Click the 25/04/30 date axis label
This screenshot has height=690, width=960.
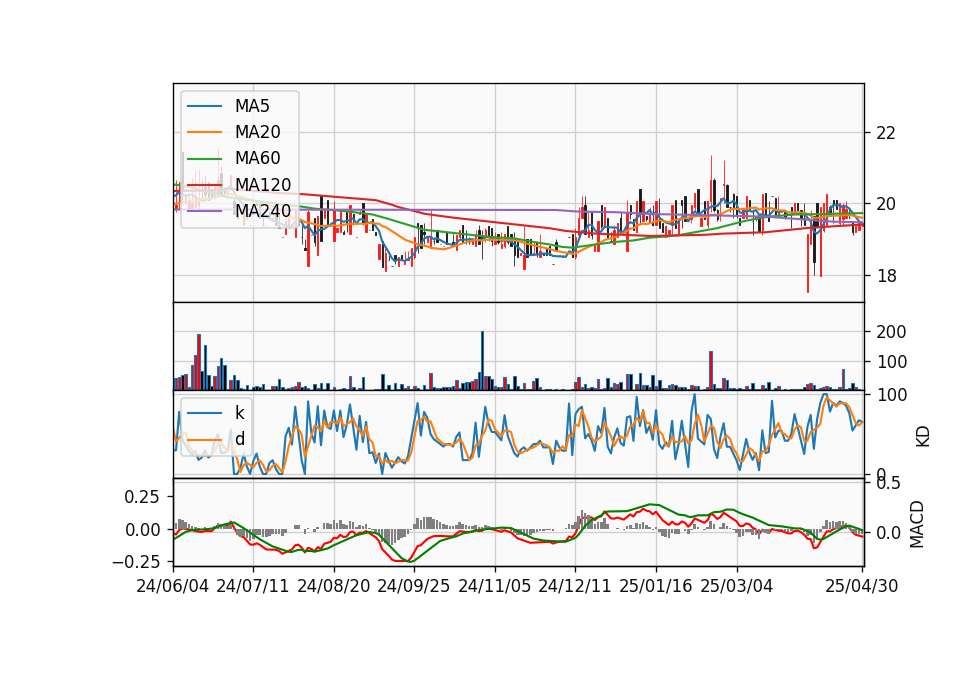(862, 586)
